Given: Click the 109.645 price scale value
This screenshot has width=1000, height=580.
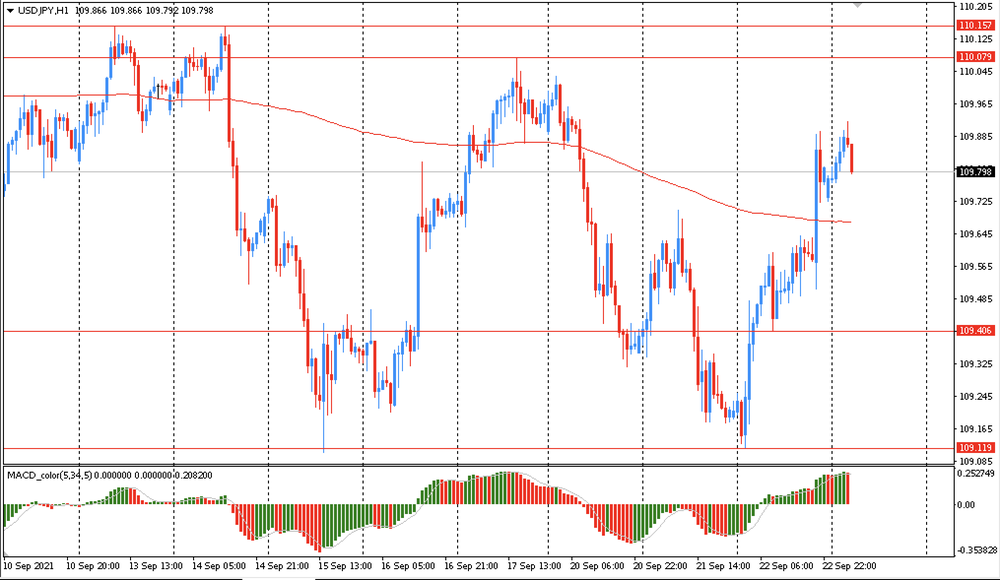Looking at the screenshot, I should point(976,234).
